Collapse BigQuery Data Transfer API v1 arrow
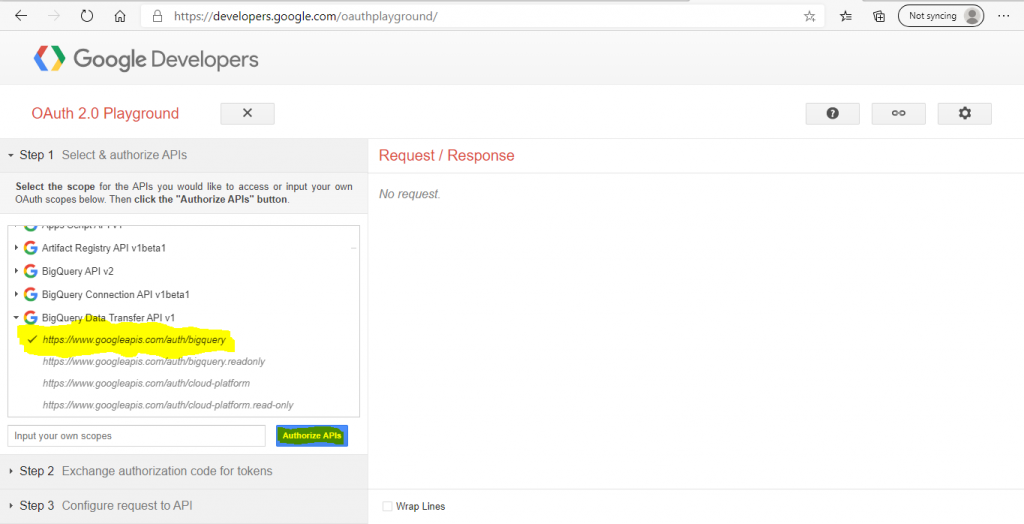This screenshot has width=1024, height=524. (16, 318)
